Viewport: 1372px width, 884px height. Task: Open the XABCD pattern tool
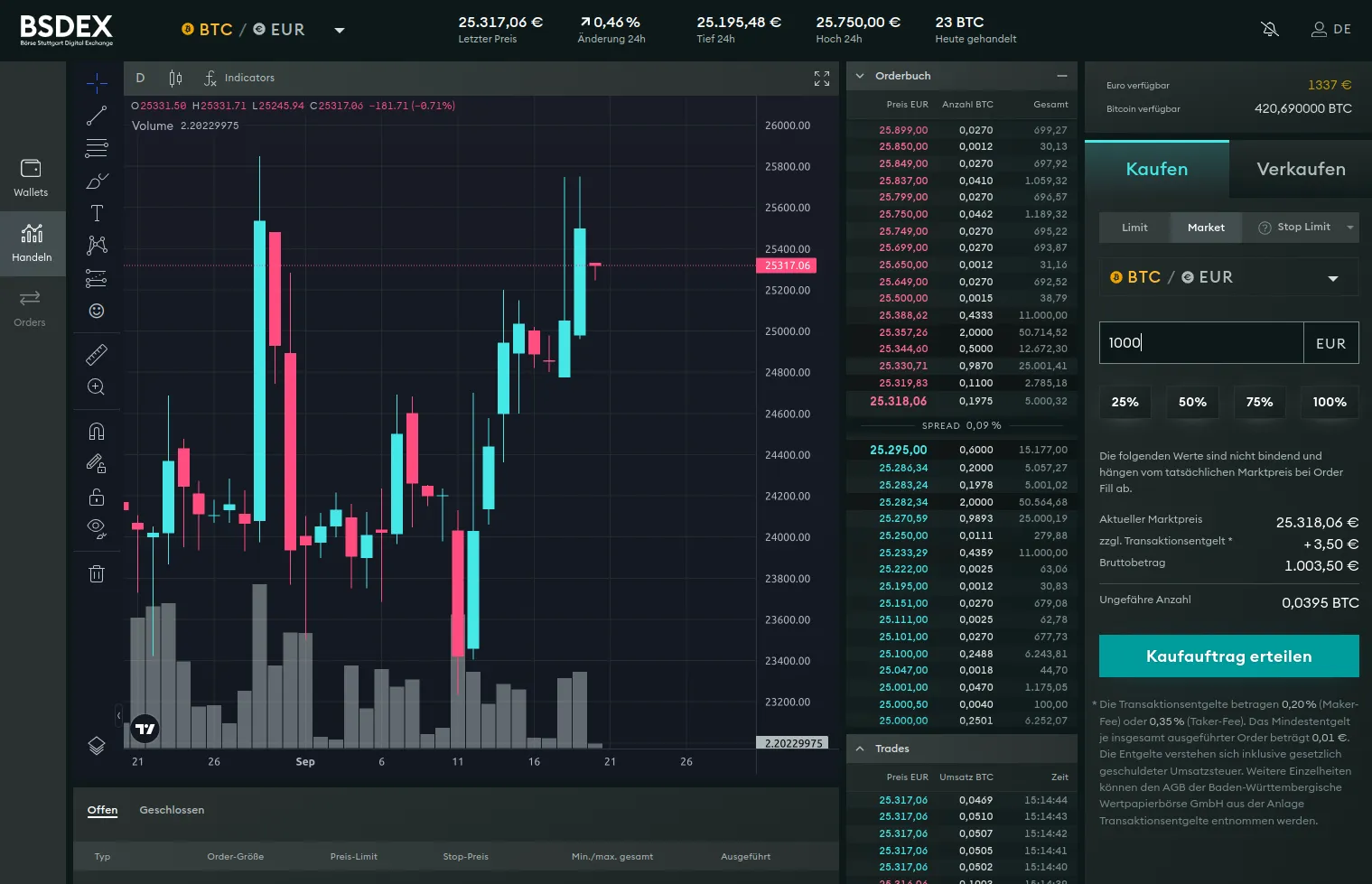coord(97,245)
